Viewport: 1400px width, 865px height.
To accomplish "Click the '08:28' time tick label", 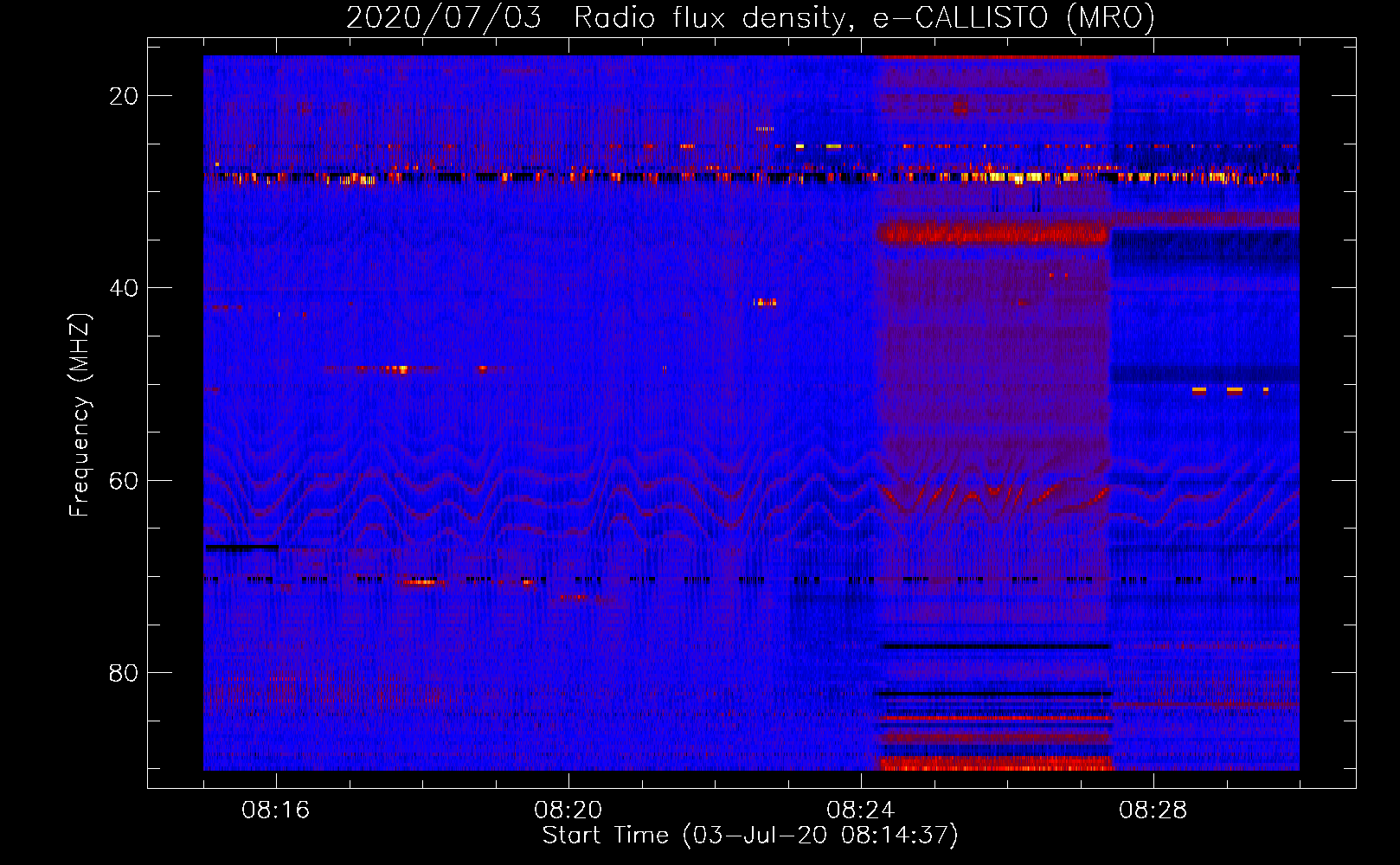I will pos(1153,811).
